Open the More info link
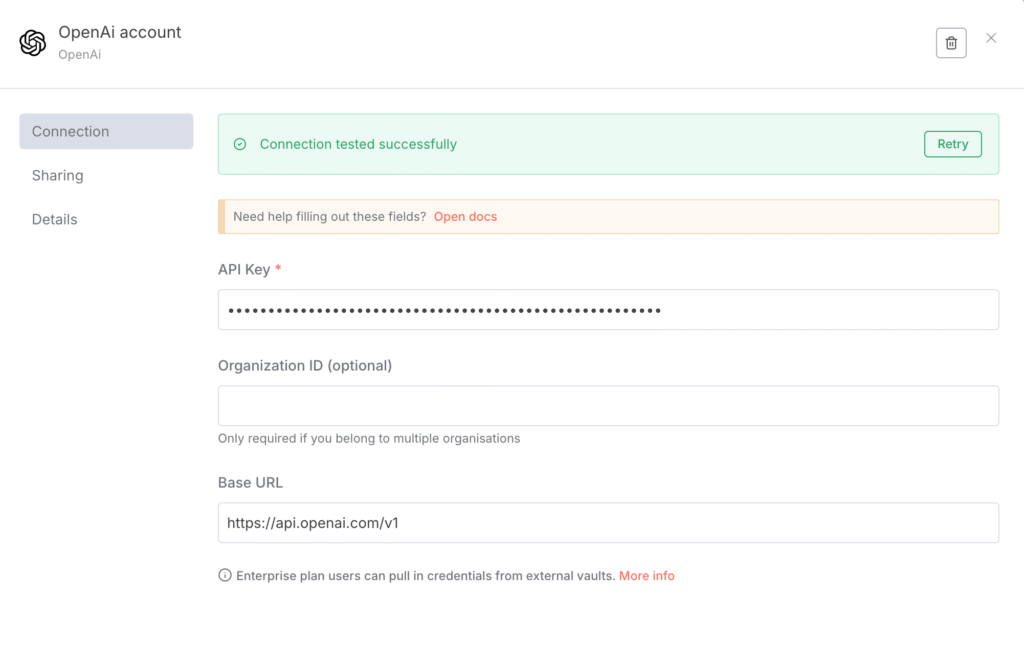The height and width of the screenshot is (645, 1024). pos(646,576)
